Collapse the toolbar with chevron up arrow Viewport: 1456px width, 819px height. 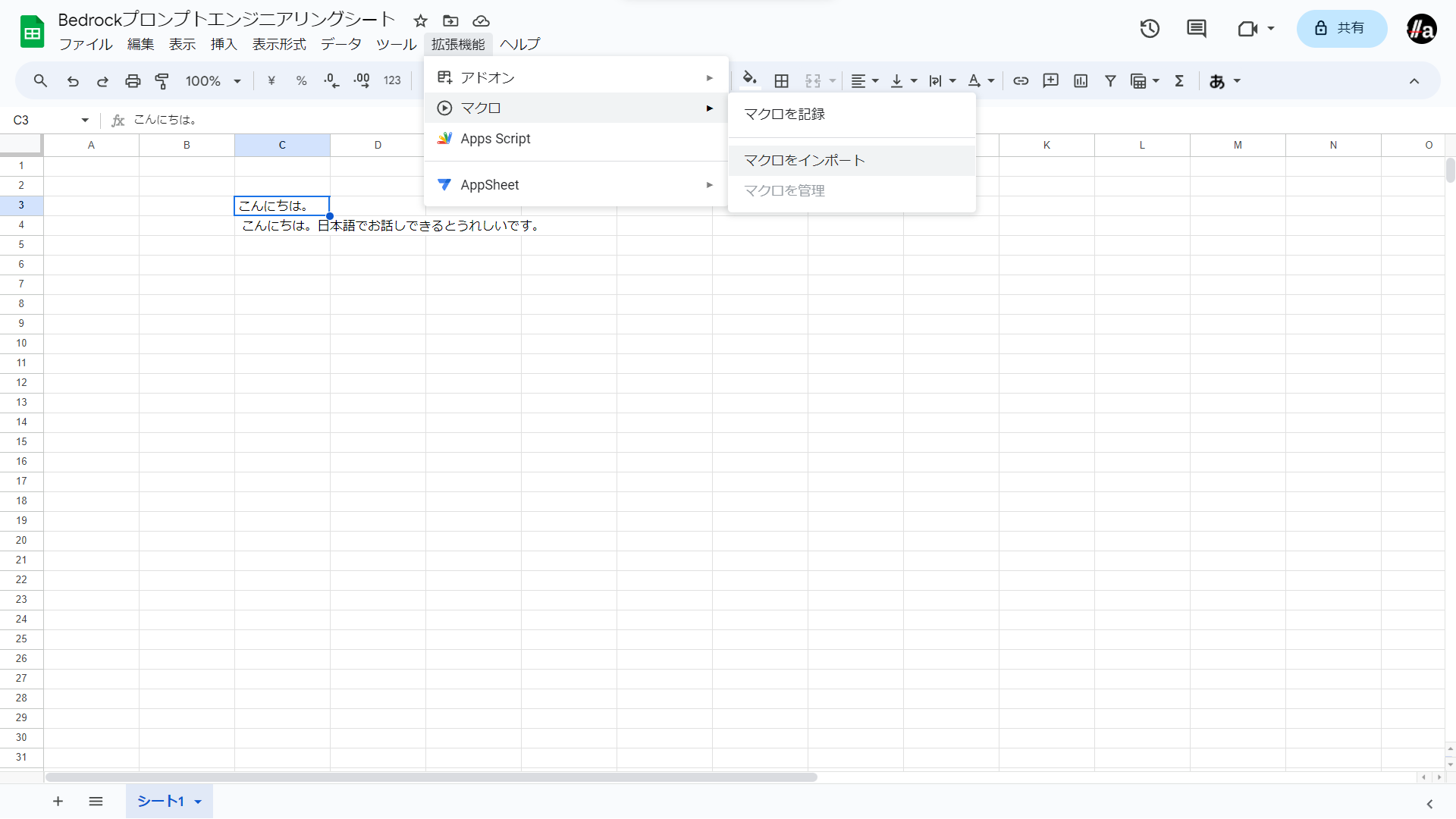click(x=1414, y=81)
